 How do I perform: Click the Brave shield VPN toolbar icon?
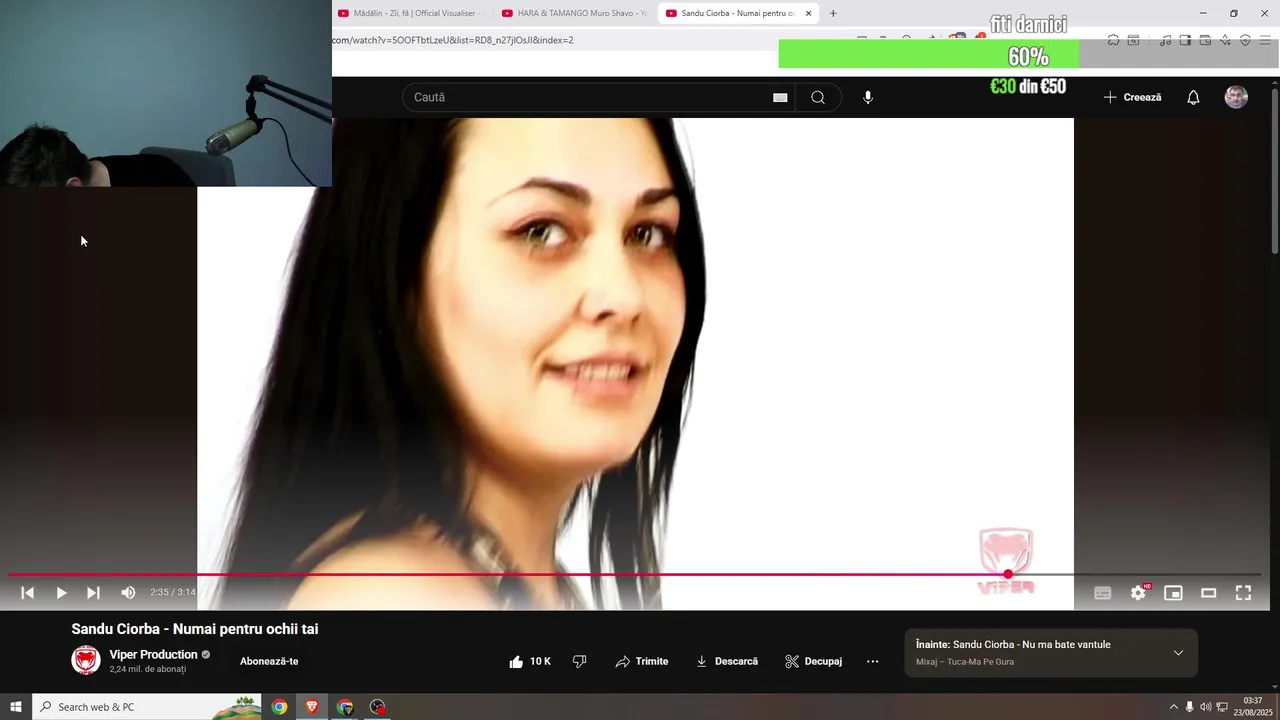[1245, 40]
